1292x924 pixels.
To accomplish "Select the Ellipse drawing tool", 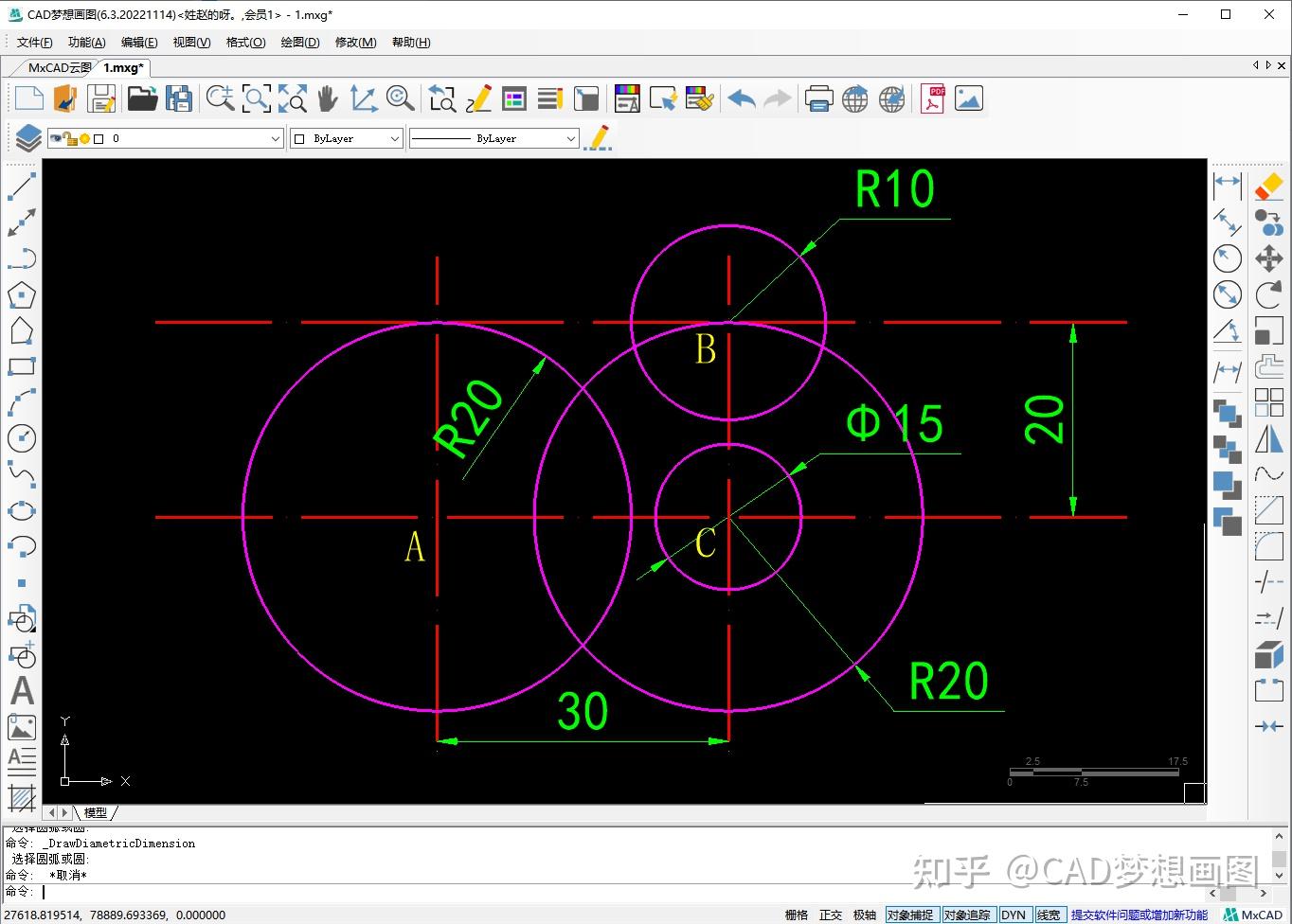I will pos(22,510).
